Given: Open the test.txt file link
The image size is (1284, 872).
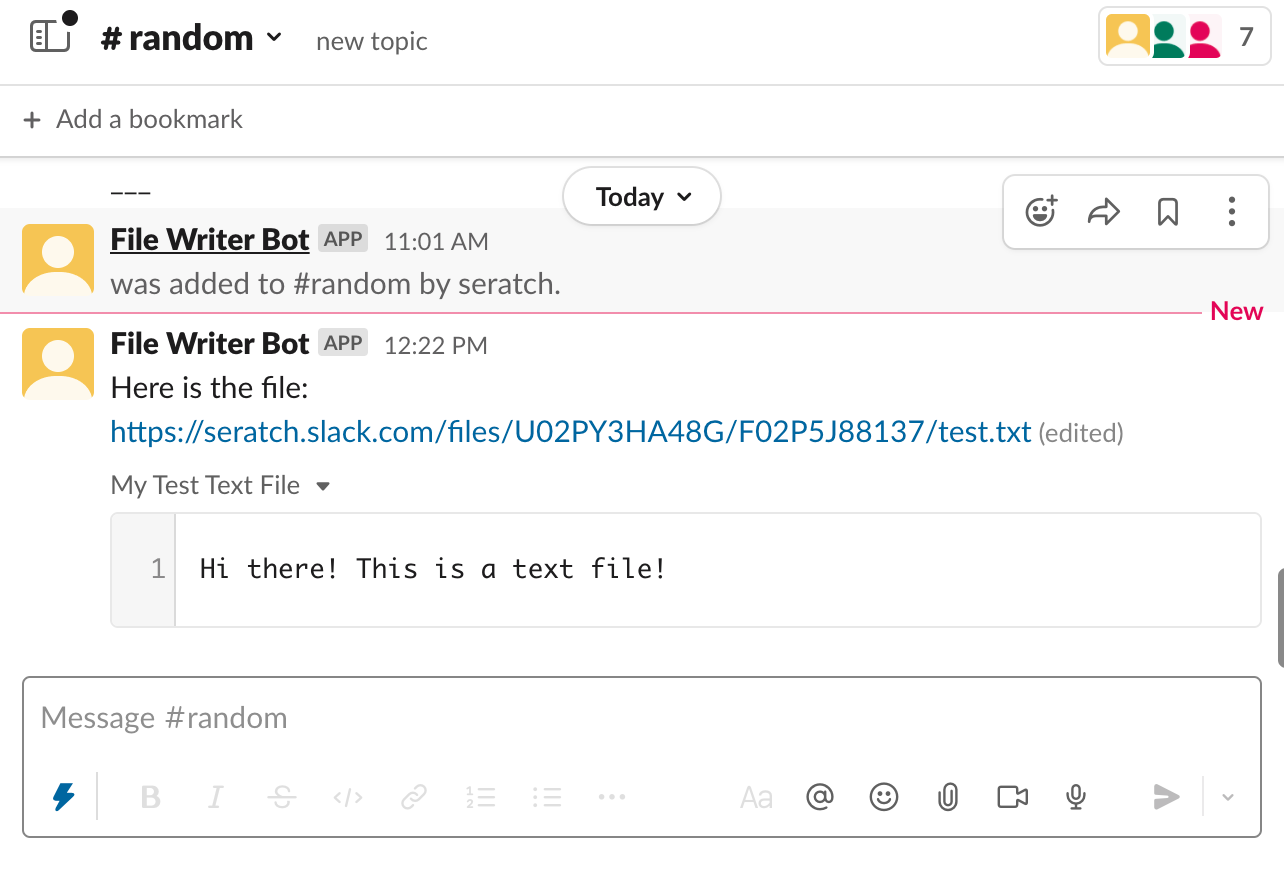Looking at the screenshot, I should pyautogui.click(x=570, y=432).
